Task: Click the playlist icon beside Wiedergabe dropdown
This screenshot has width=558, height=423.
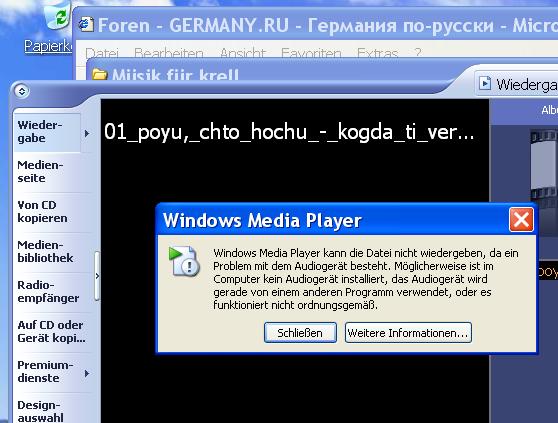Action: pos(484,84)
